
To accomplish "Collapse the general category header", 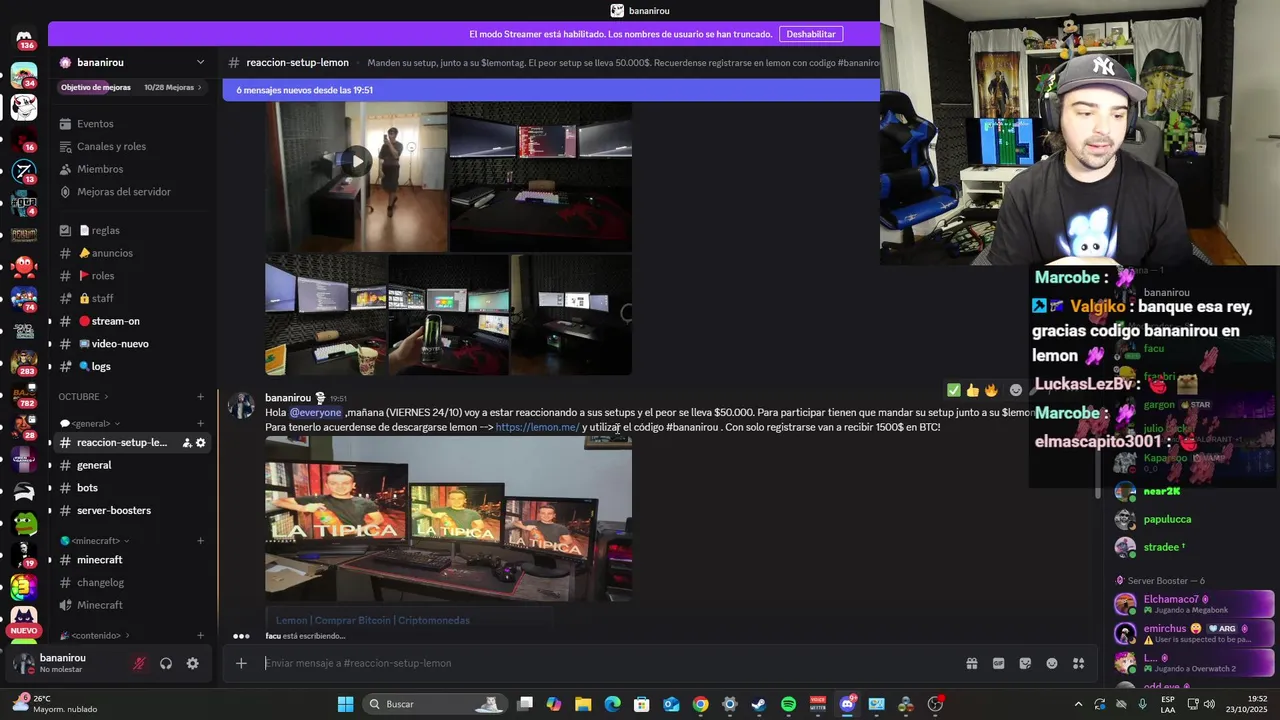I will [x=90, y=423].
